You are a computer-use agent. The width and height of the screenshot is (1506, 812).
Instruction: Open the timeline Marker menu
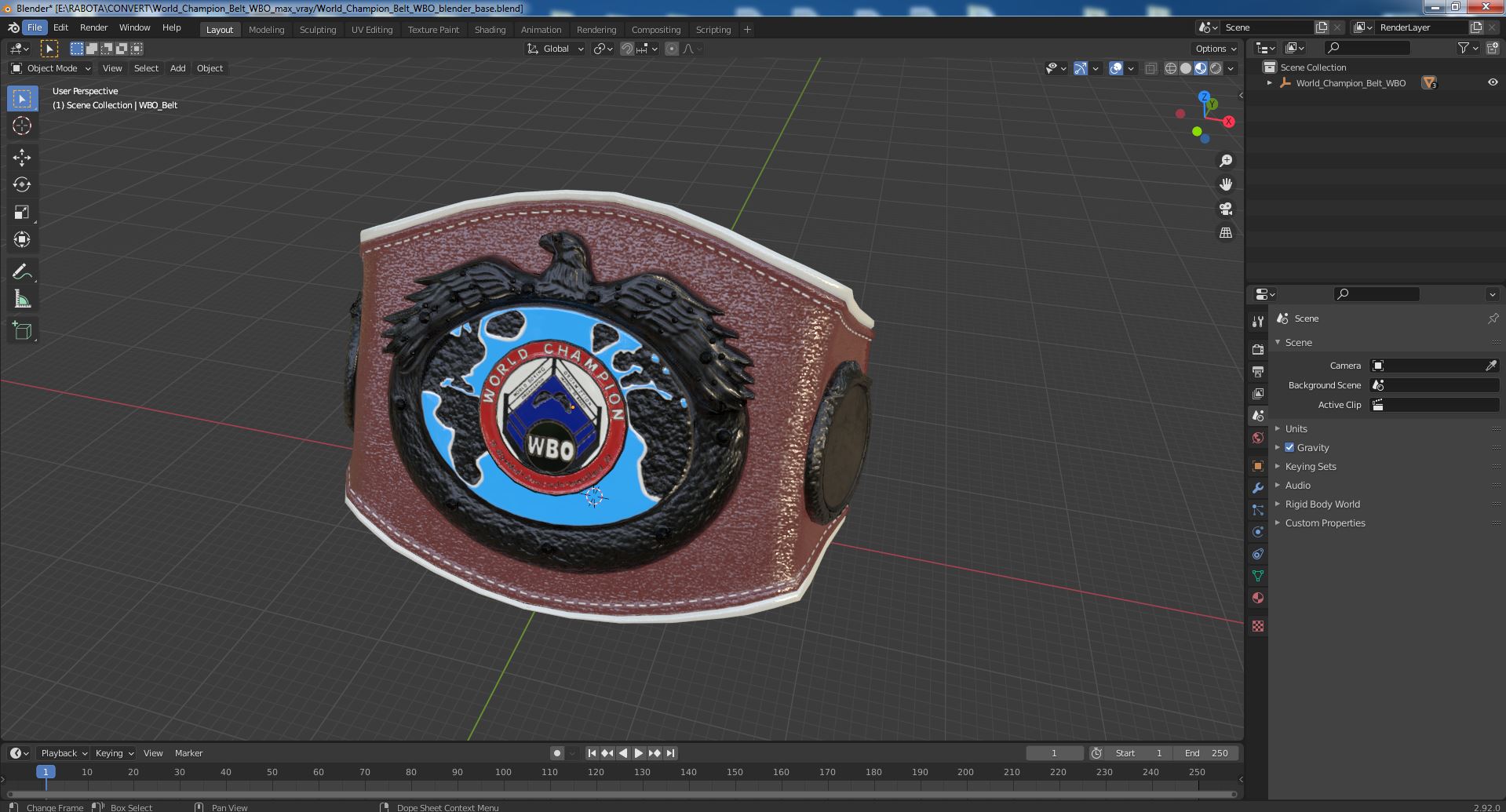pyautogui.click(x=188, y=753)
